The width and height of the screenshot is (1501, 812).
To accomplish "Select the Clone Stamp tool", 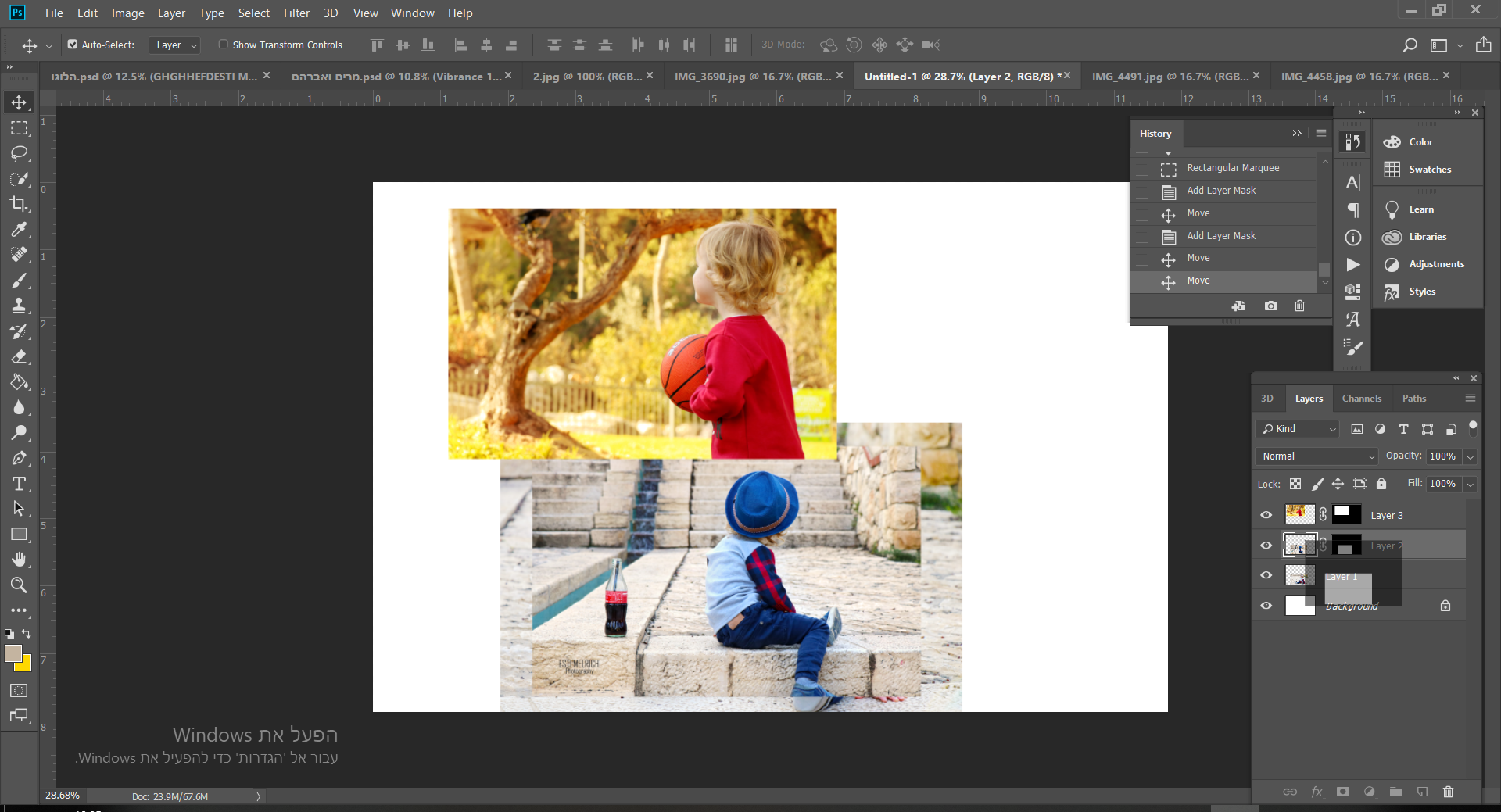I will coord(19,306).
